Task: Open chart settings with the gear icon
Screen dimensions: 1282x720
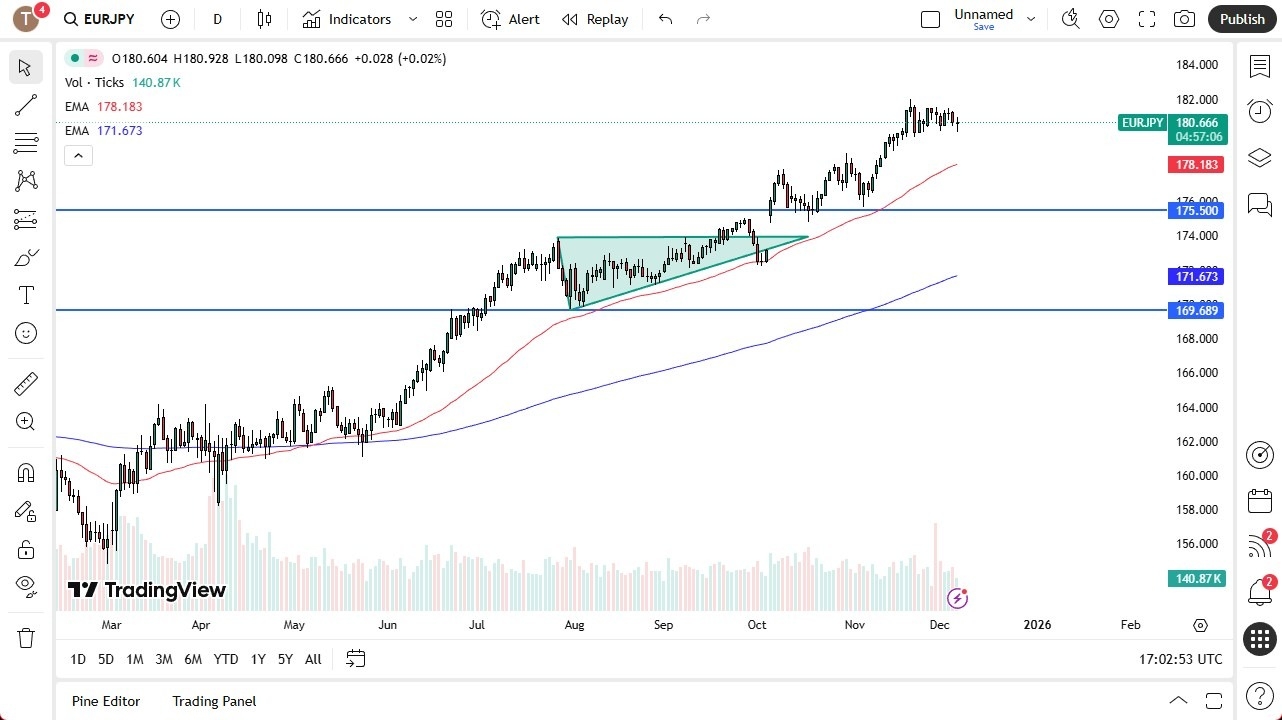Action: coord(1108,19)
